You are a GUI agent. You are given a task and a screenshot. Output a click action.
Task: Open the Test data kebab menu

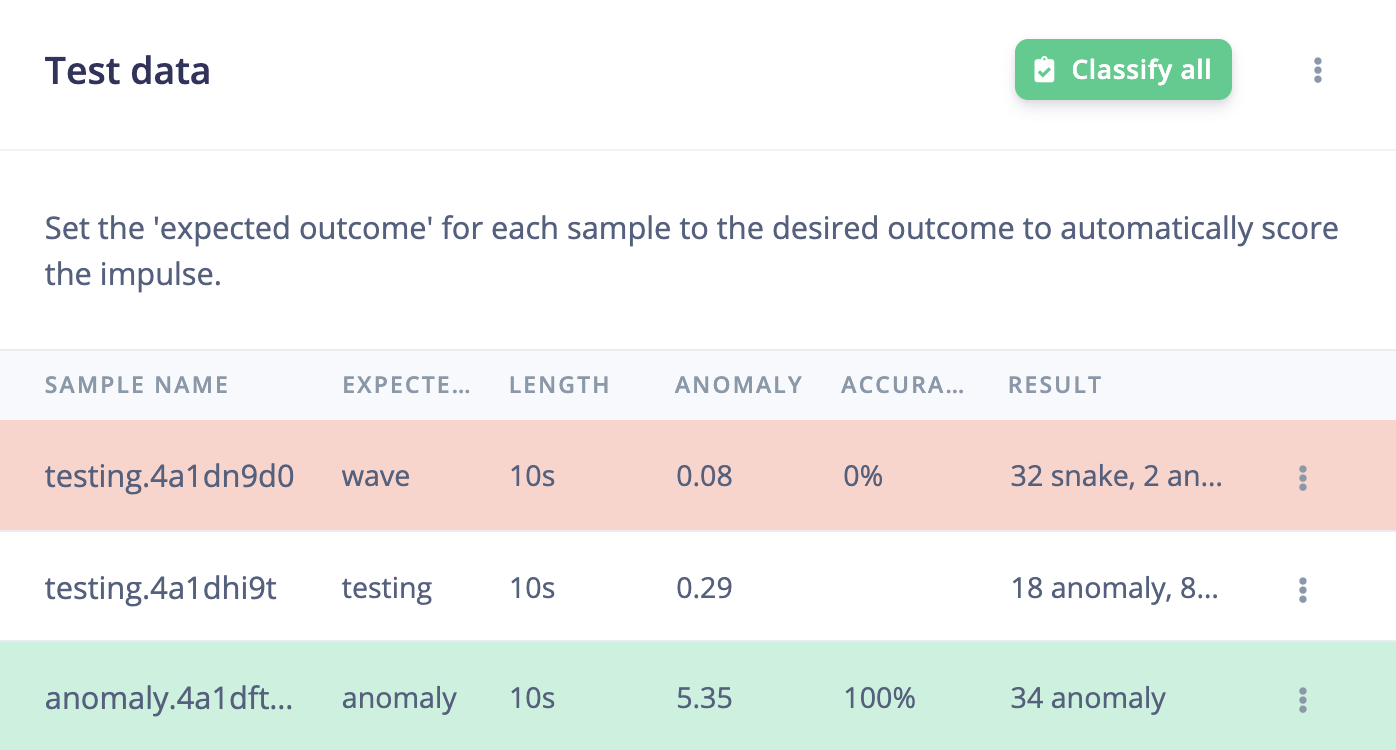(x=1318, y=70)
